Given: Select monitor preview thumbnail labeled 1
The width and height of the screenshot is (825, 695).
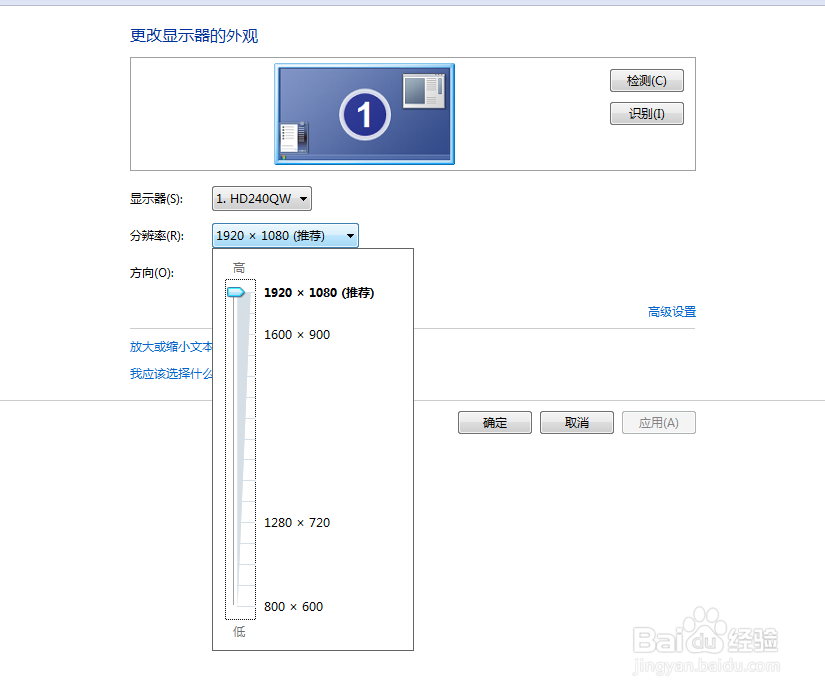Looking at the screenshot, I should click(364, 113).
